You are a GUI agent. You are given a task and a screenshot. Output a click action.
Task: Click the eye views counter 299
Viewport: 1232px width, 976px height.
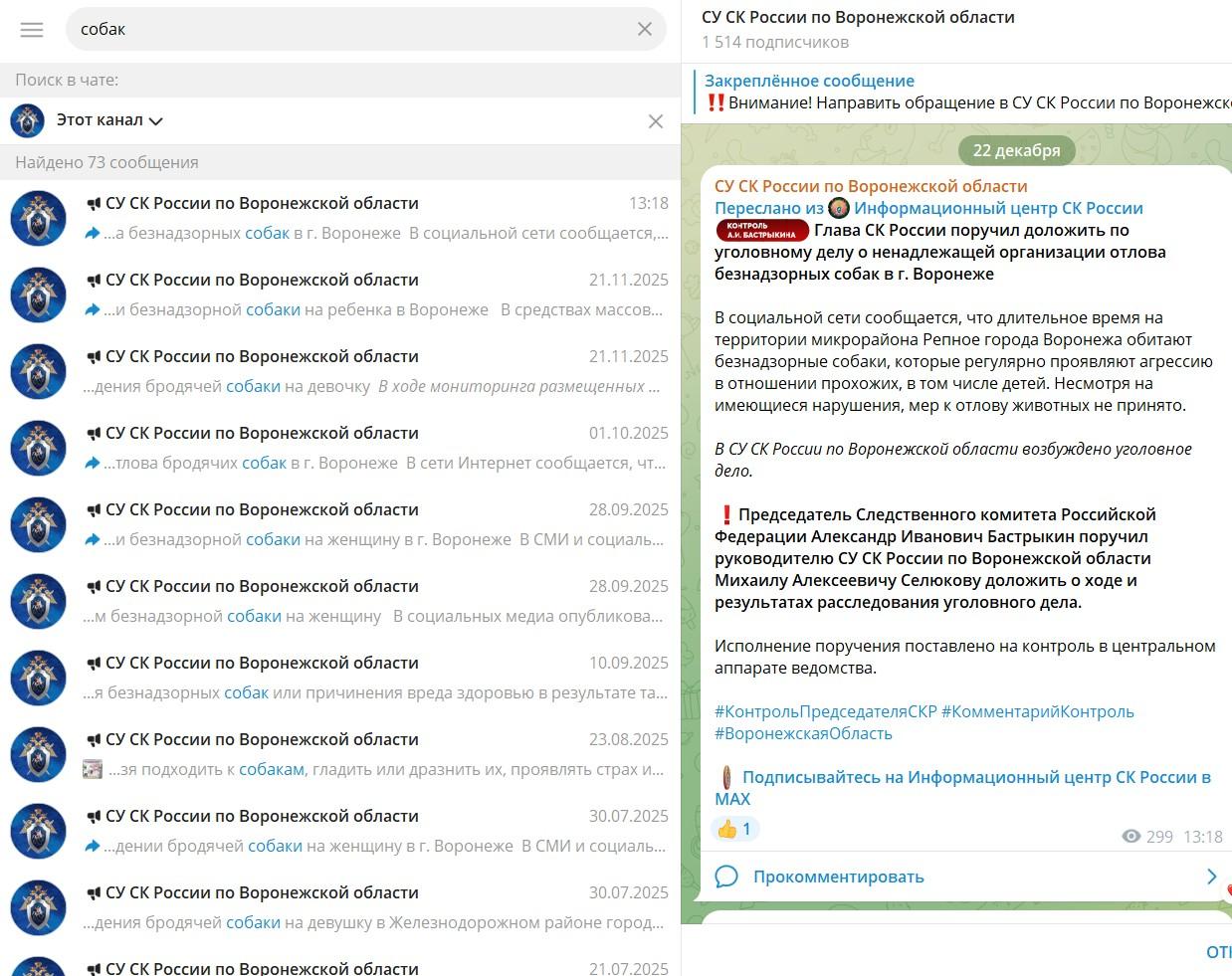pos(1147,837)
